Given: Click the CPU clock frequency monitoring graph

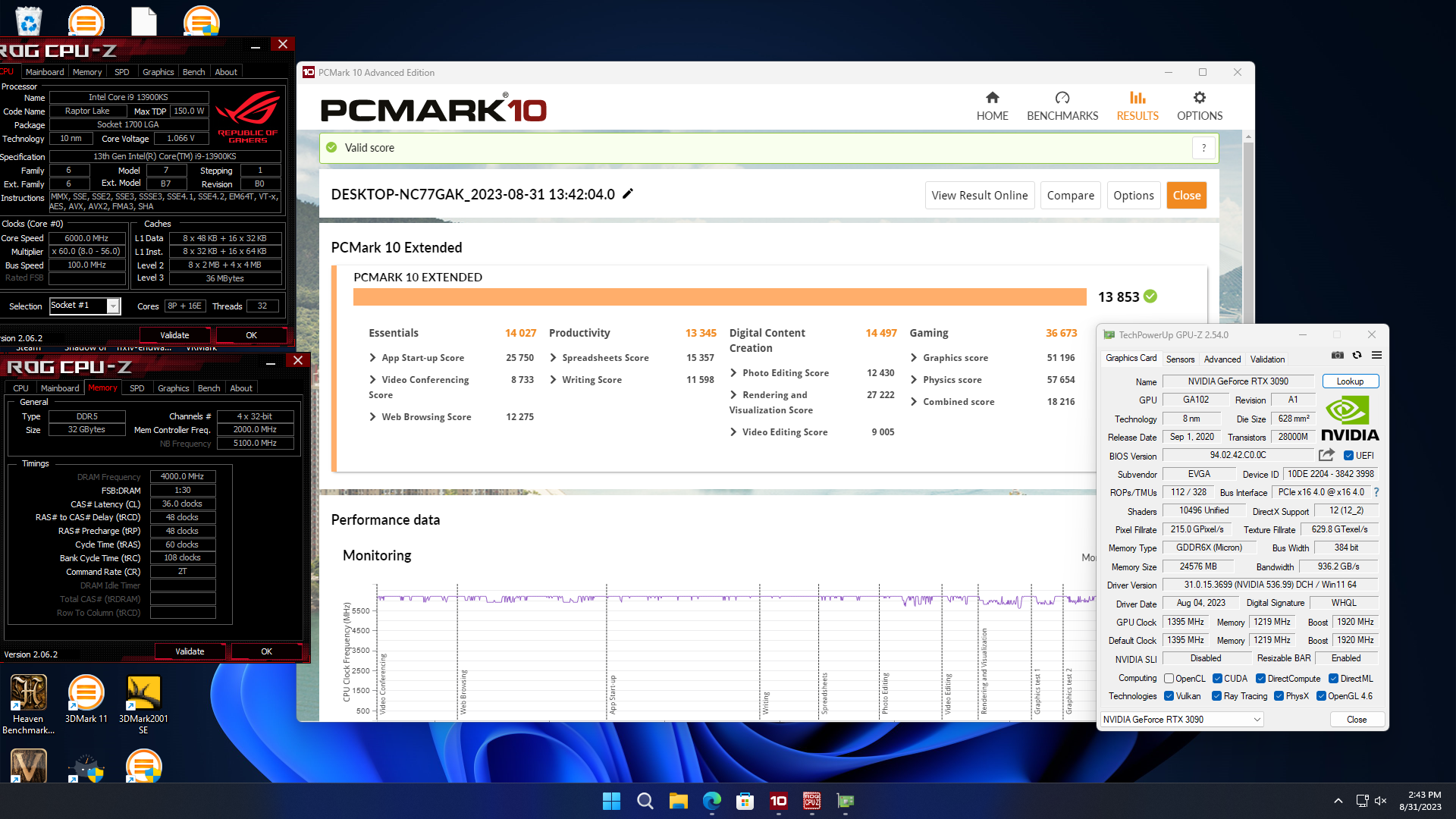Looking at the screenshot, I should tap(736, 651).
